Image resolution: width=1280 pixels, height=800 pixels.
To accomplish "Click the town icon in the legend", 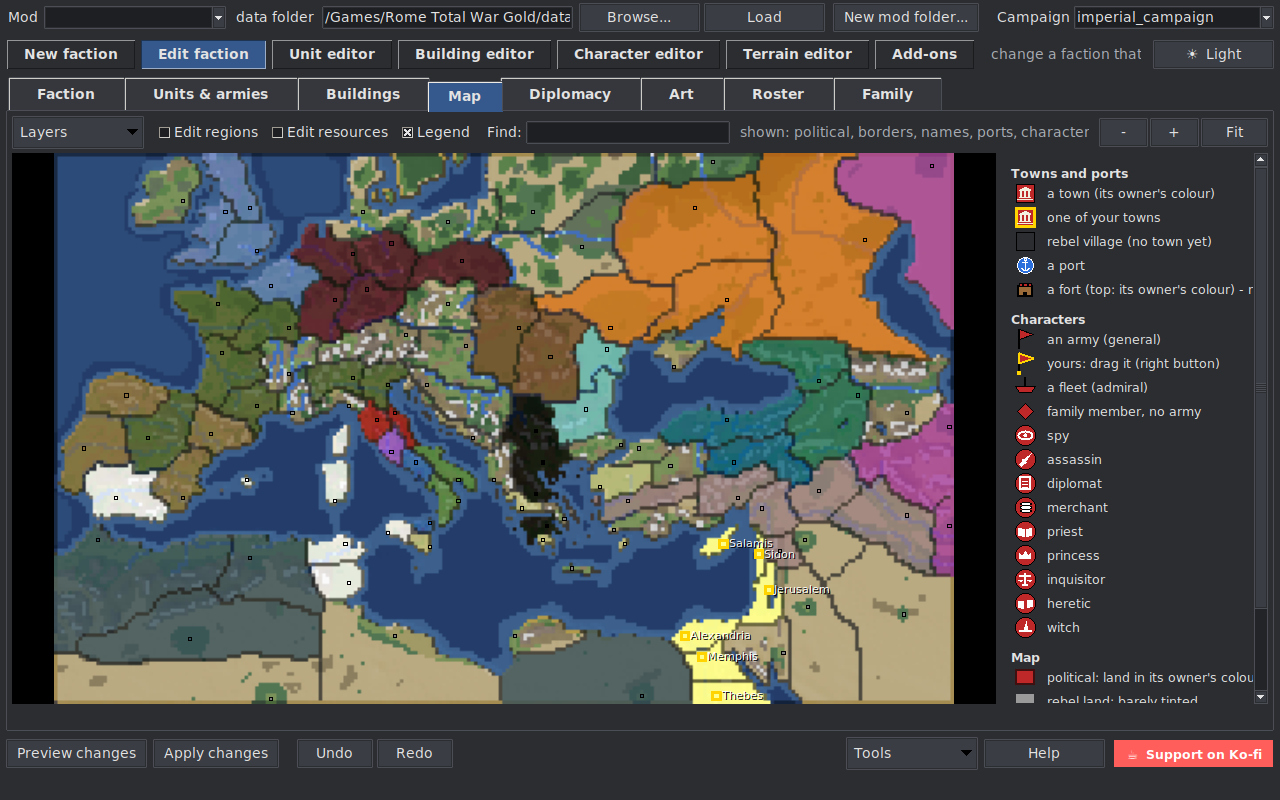I will click(x=1025, y=194).
